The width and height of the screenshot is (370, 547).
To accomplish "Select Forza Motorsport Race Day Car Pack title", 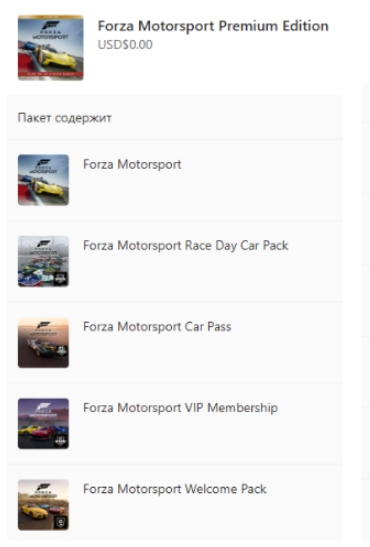I will point(186,246).
